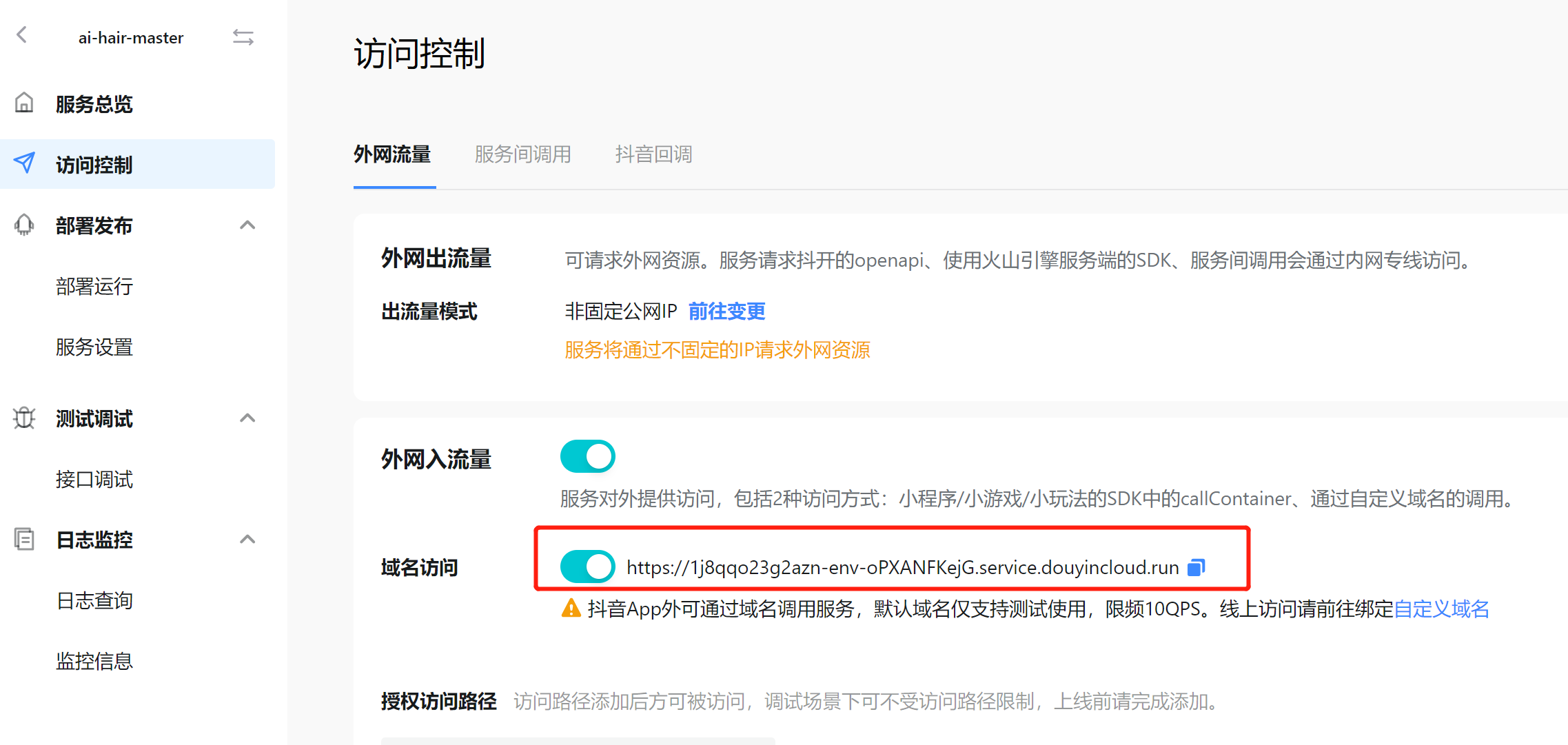Viewport: 1568px width, 745px height.
Task: Click the home icon beside 服务总览
Action: [x=24, y=103]
